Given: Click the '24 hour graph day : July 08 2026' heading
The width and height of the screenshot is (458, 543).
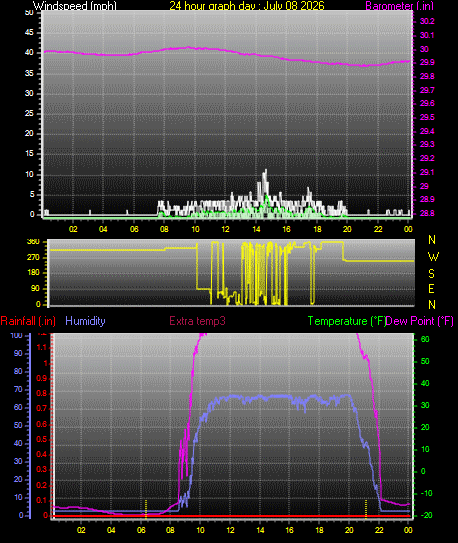Looking at the screenshot, I should [247, 6].
